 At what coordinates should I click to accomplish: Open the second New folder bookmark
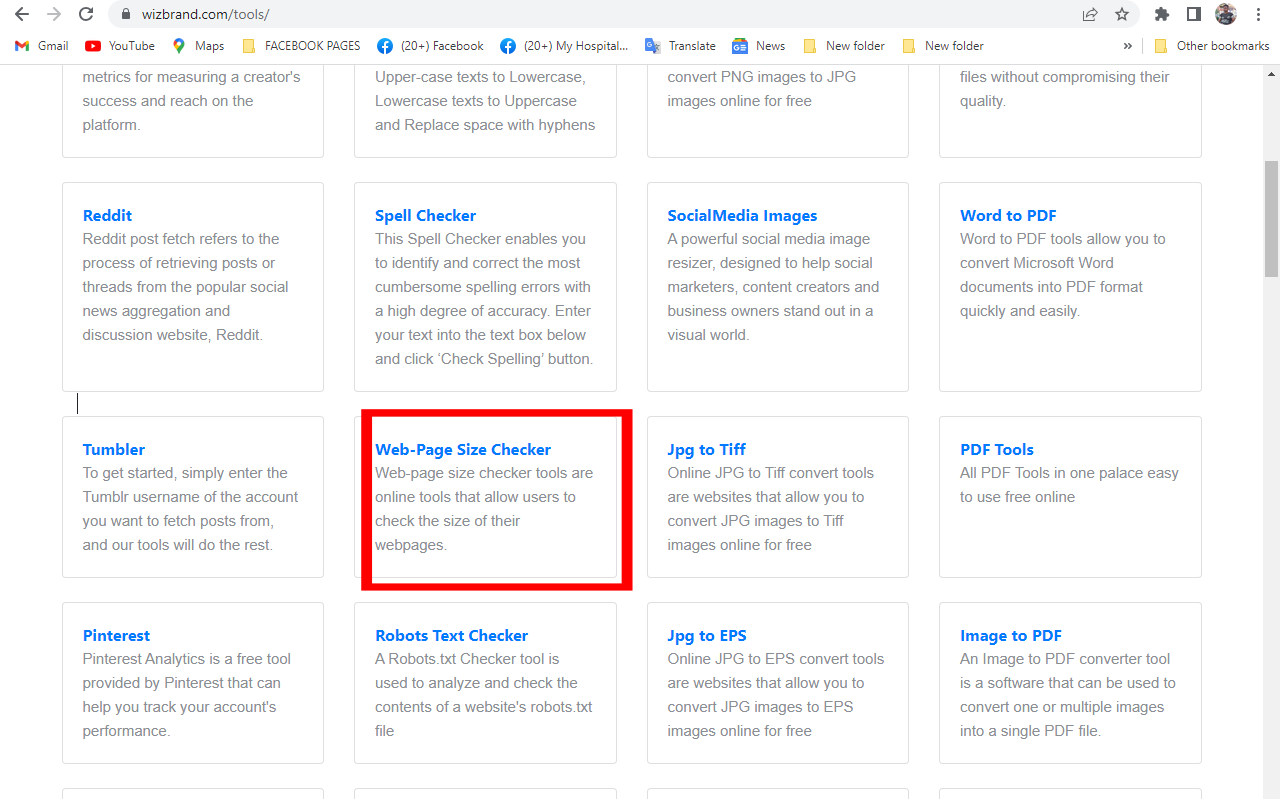tap(943, 46)
